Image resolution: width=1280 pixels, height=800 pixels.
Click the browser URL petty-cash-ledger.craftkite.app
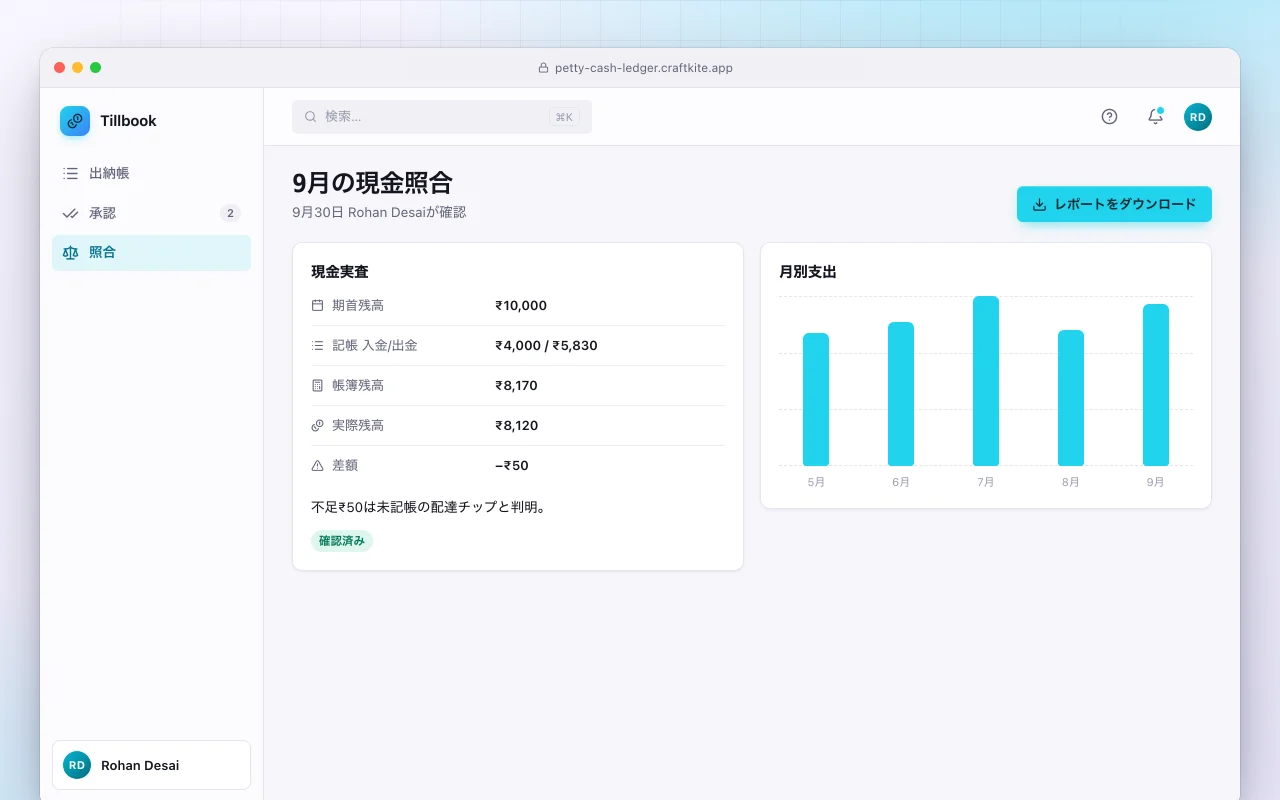pyautogui.click(x=644, y=68)
